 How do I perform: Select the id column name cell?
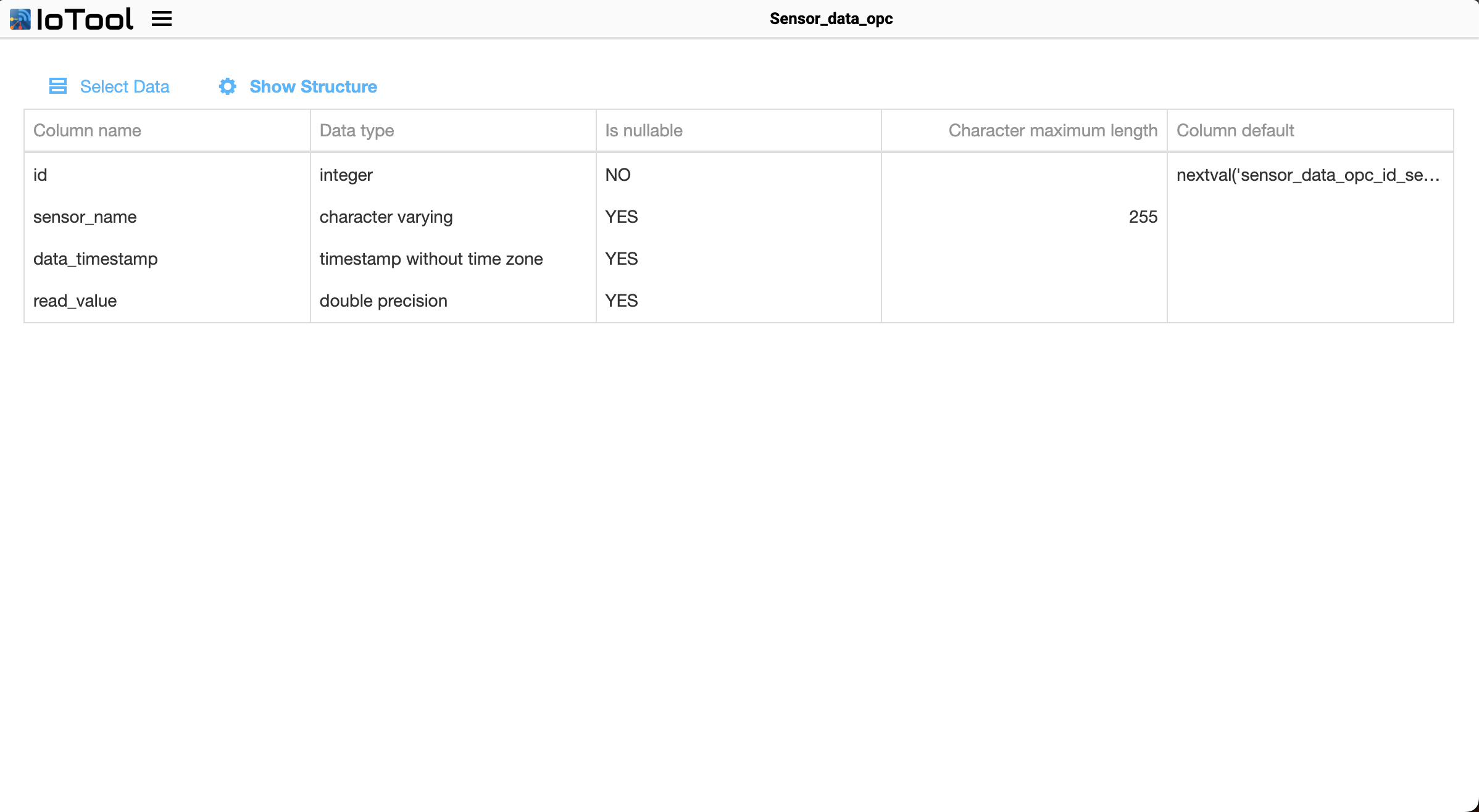click(167, 175)
